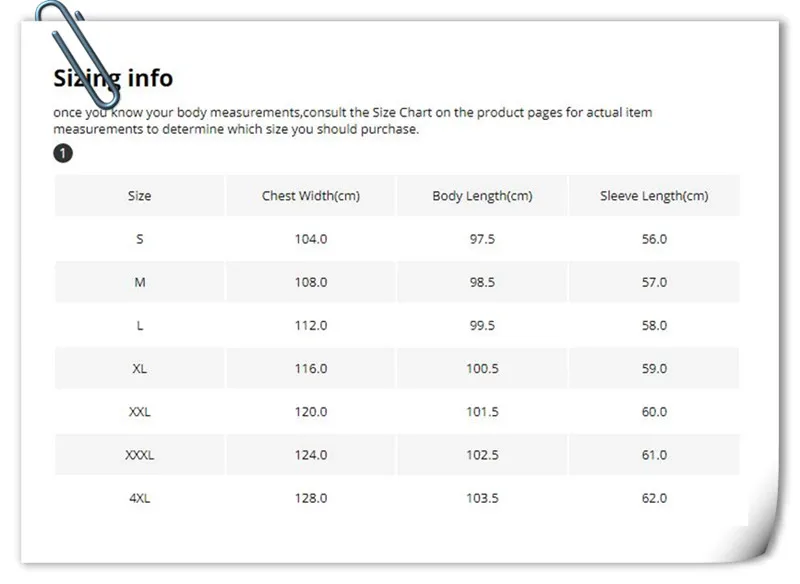
Task: Click chest width value 128.0
Action: tap(311, 497)
